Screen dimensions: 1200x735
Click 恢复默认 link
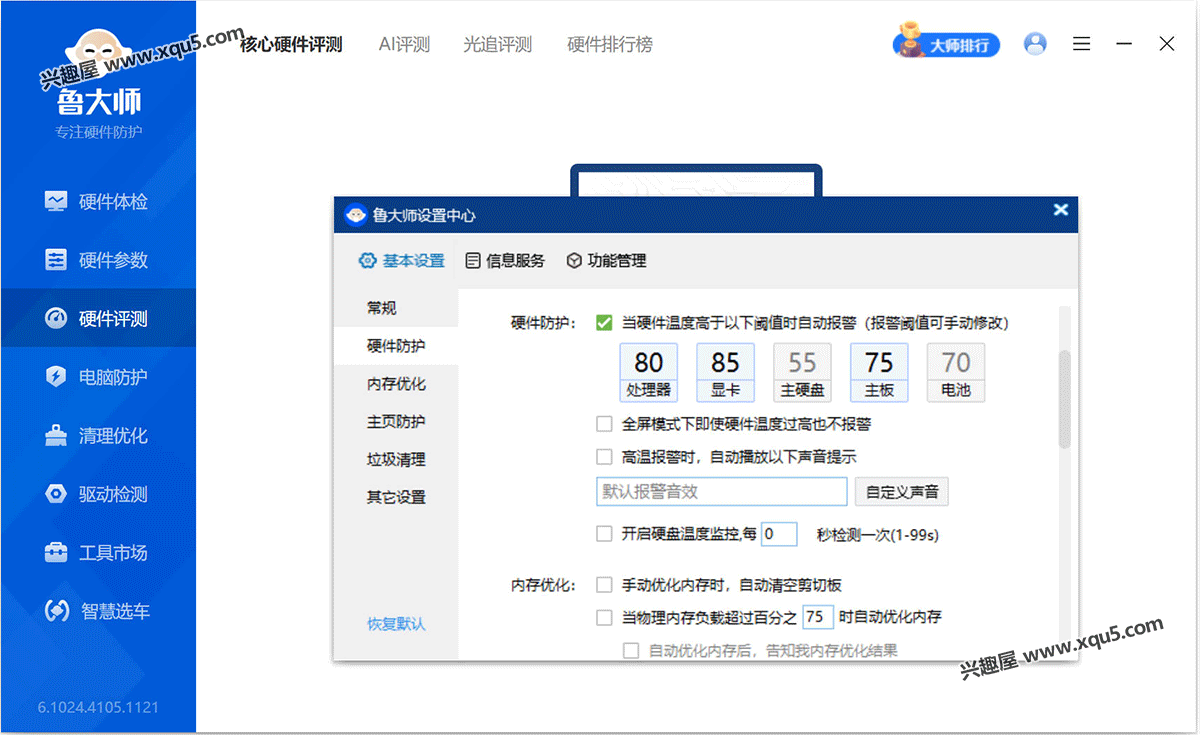coord(396,624)
